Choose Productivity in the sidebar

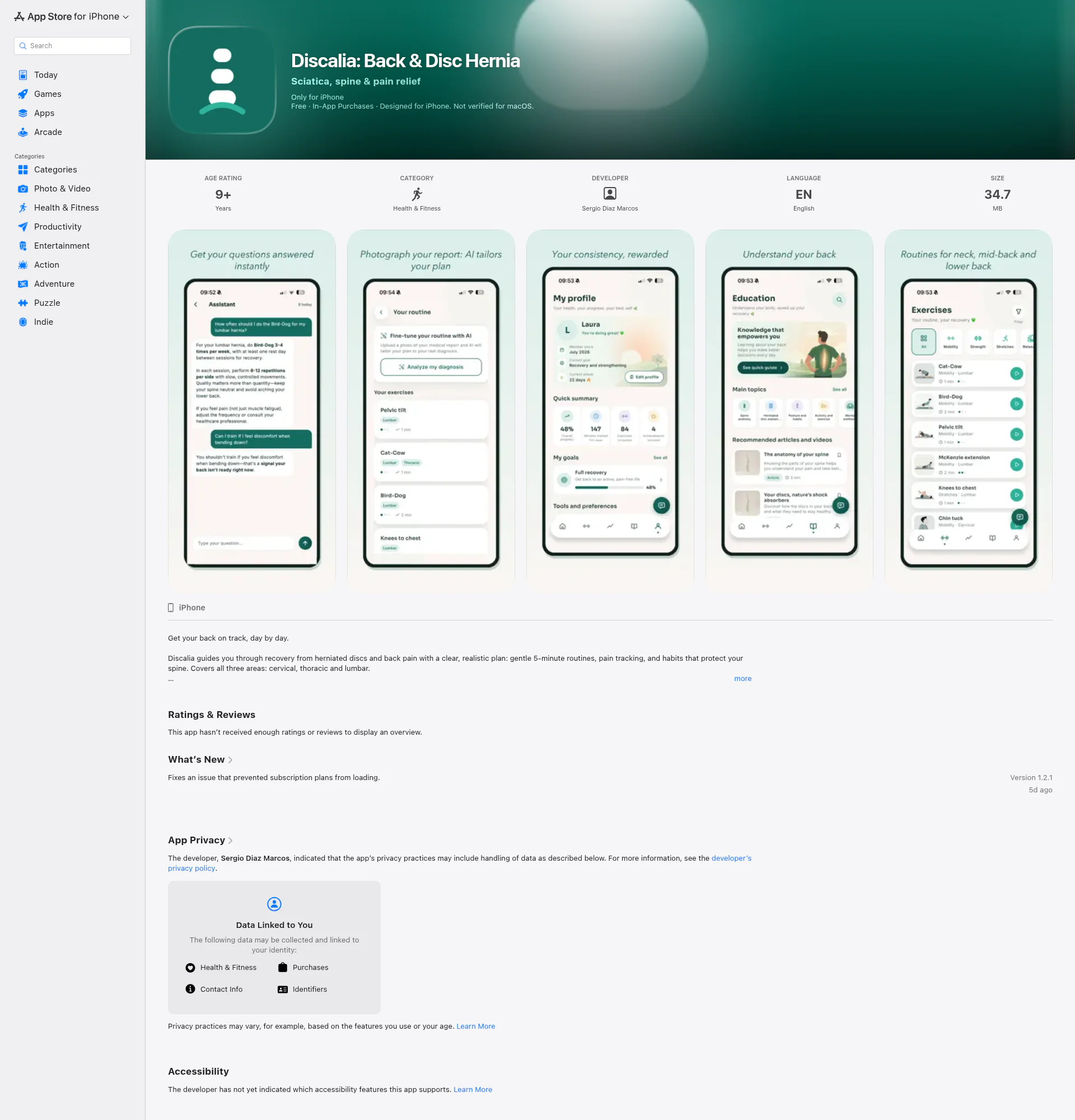[73, 227]
